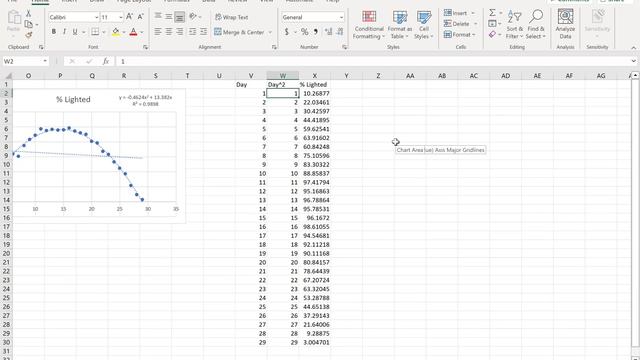640x360 pixels.
Task: Open Format cells menu
Action: [460, 35]
